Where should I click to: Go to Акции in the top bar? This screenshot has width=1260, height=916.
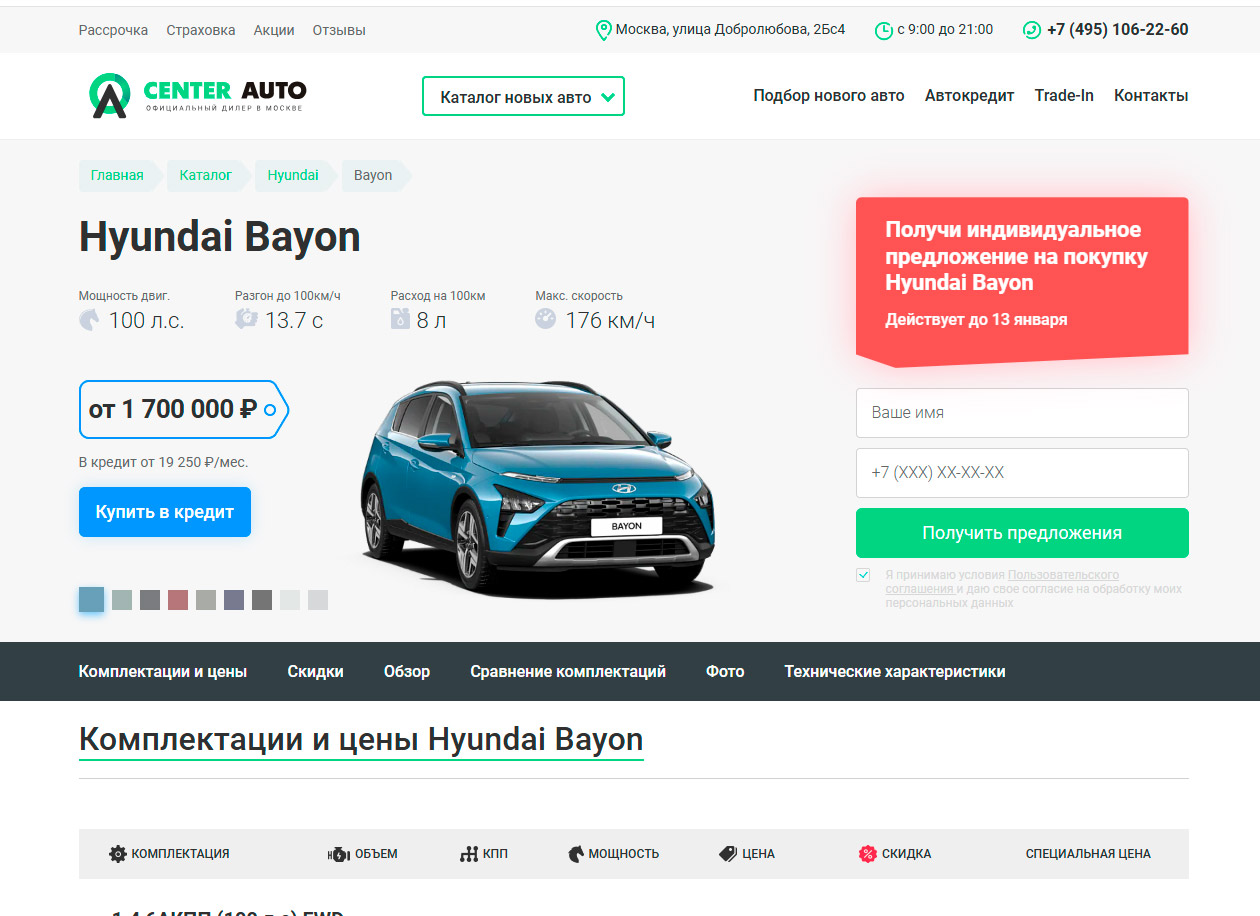274,30
